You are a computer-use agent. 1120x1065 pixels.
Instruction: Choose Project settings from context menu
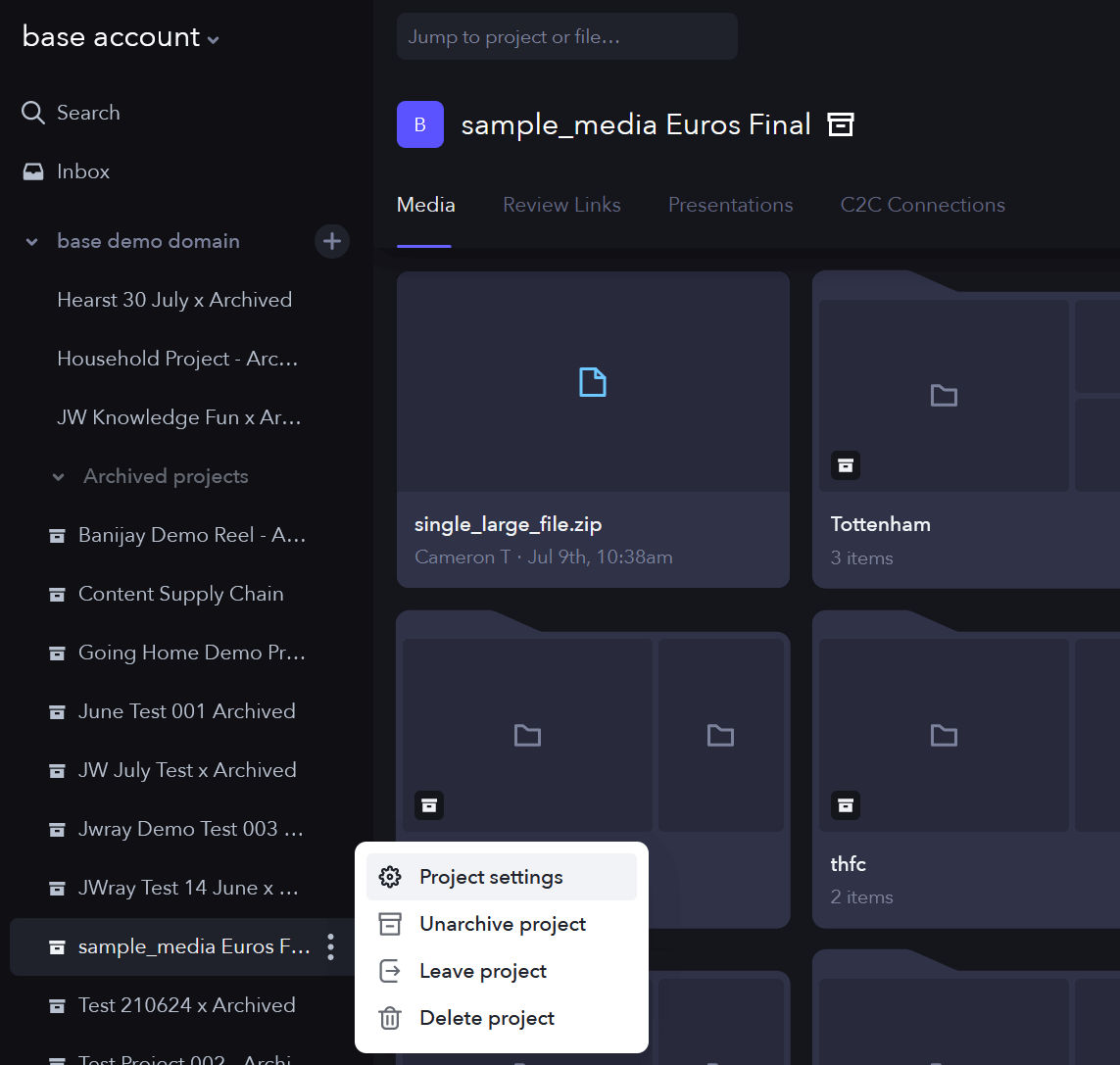[x=502, y=877]
